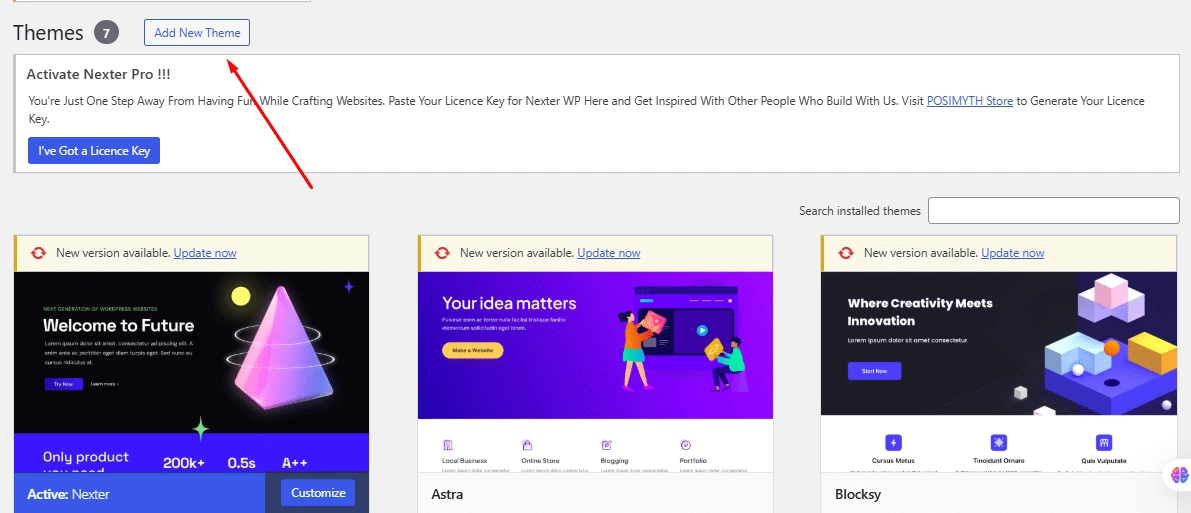Click the update refresh icon above Nexter

[x=39, y=253]
